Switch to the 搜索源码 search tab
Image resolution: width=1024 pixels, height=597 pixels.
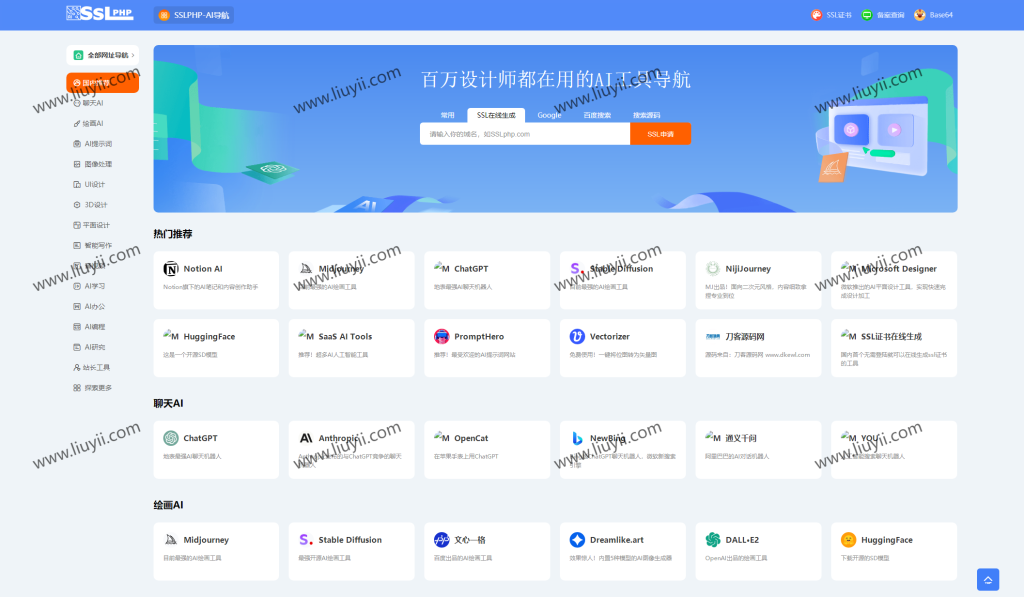click(647, 115)
